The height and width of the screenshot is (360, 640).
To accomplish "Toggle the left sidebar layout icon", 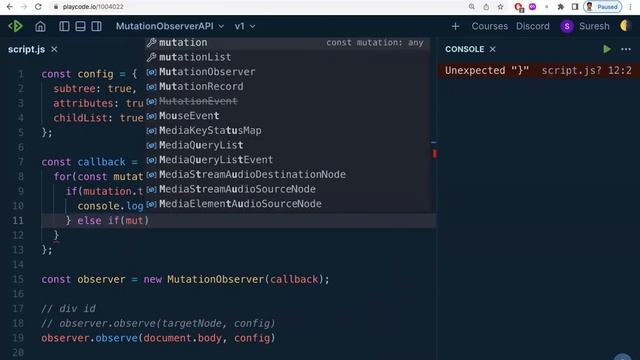I will [64, 27].
